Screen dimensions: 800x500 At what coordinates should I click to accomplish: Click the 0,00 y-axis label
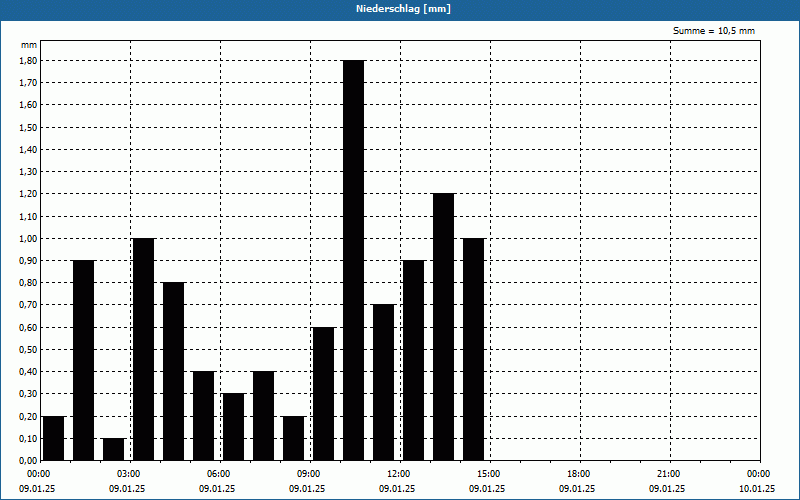click(x=28, y=460)
